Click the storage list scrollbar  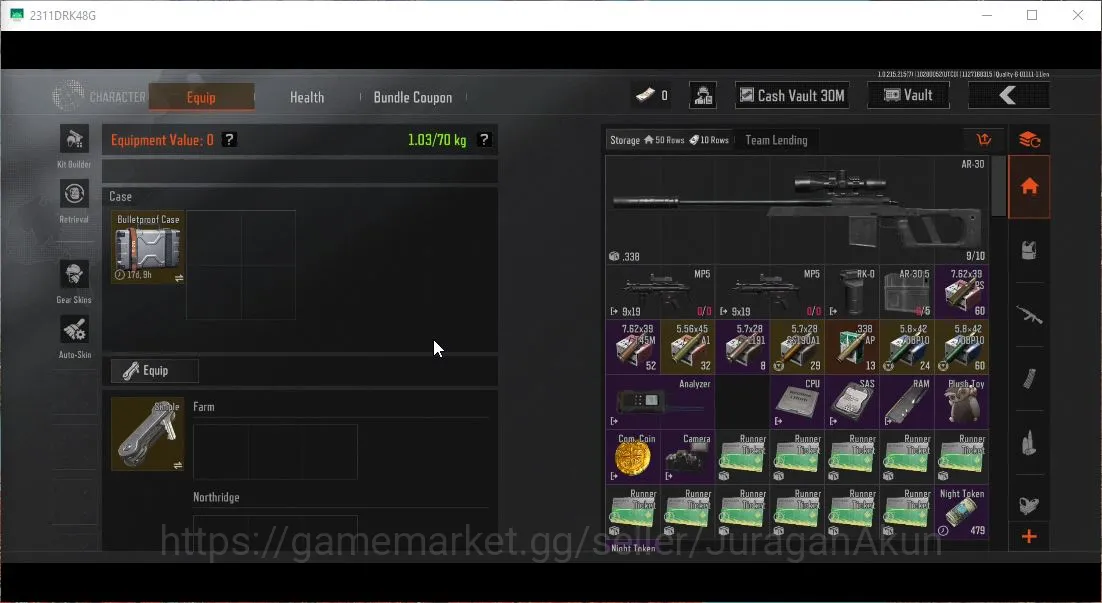click(998, 186)
